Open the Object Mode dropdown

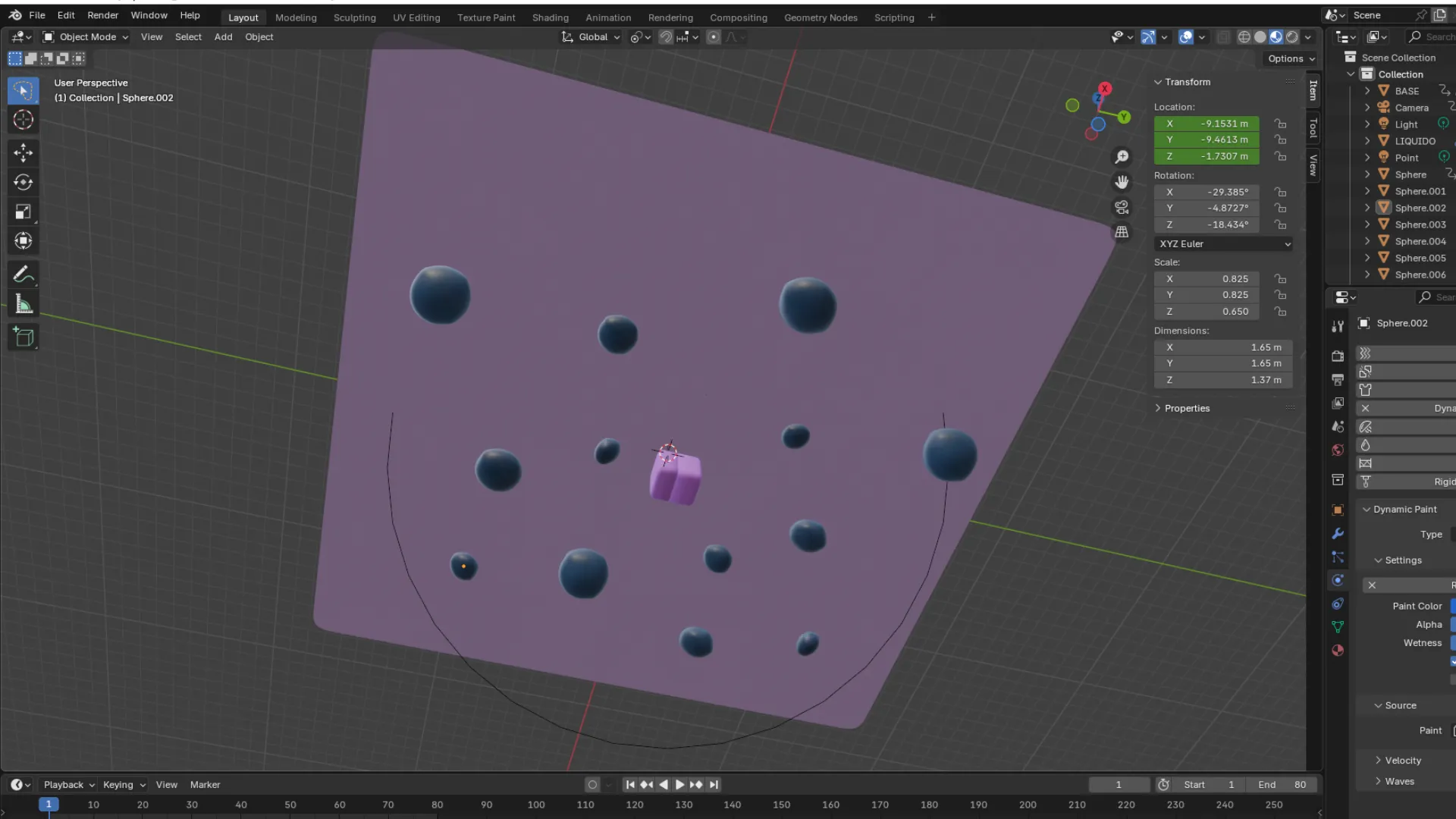point(85,37)
